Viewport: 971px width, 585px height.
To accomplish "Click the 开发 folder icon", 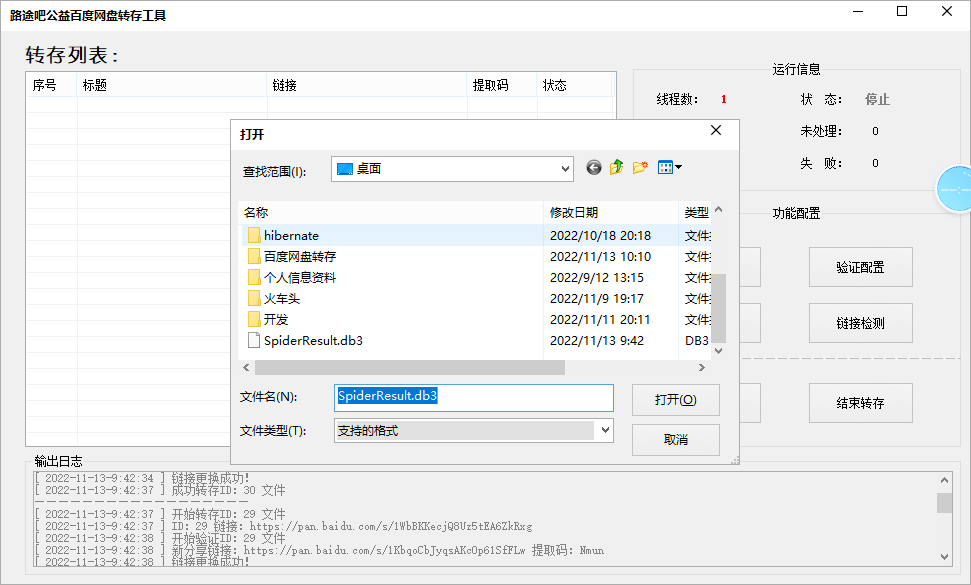I will tap(254, 319).
